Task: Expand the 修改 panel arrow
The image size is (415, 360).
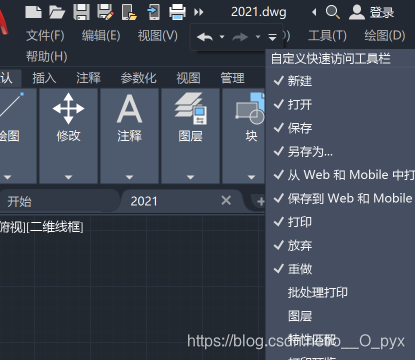Action: (x=68, y=177)
